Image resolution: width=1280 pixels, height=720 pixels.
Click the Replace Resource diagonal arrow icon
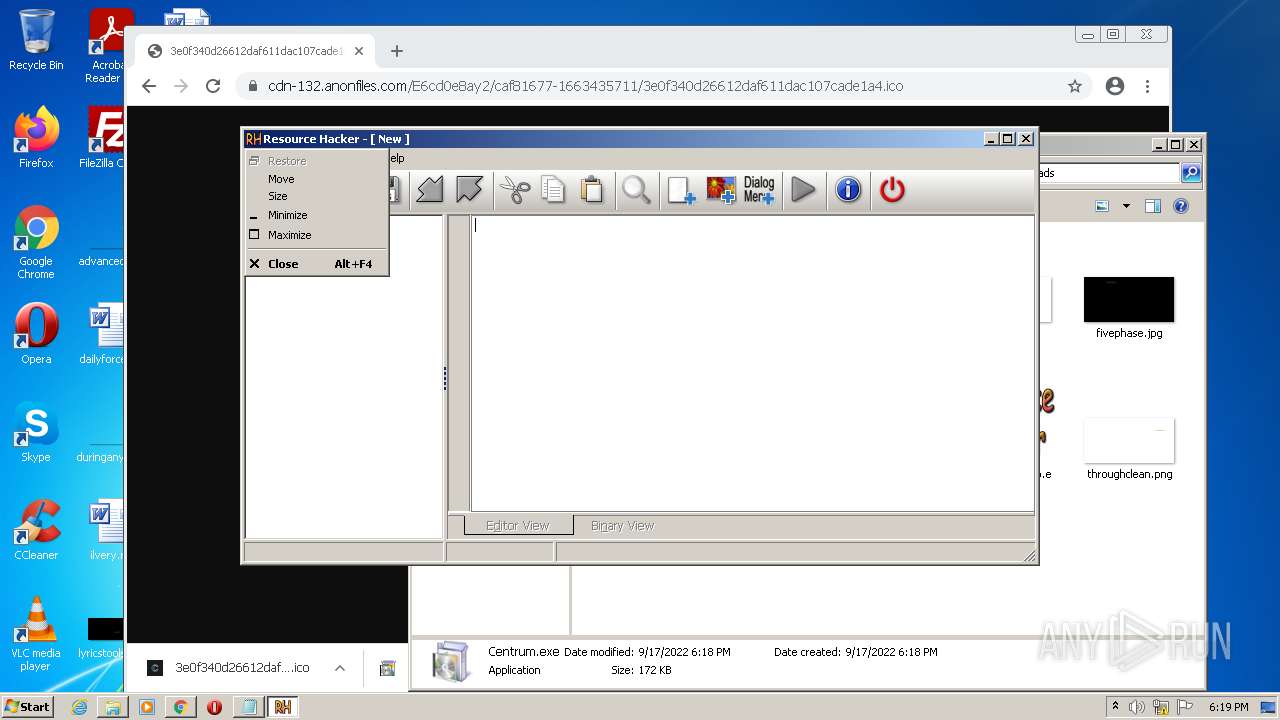pos(430,189)
